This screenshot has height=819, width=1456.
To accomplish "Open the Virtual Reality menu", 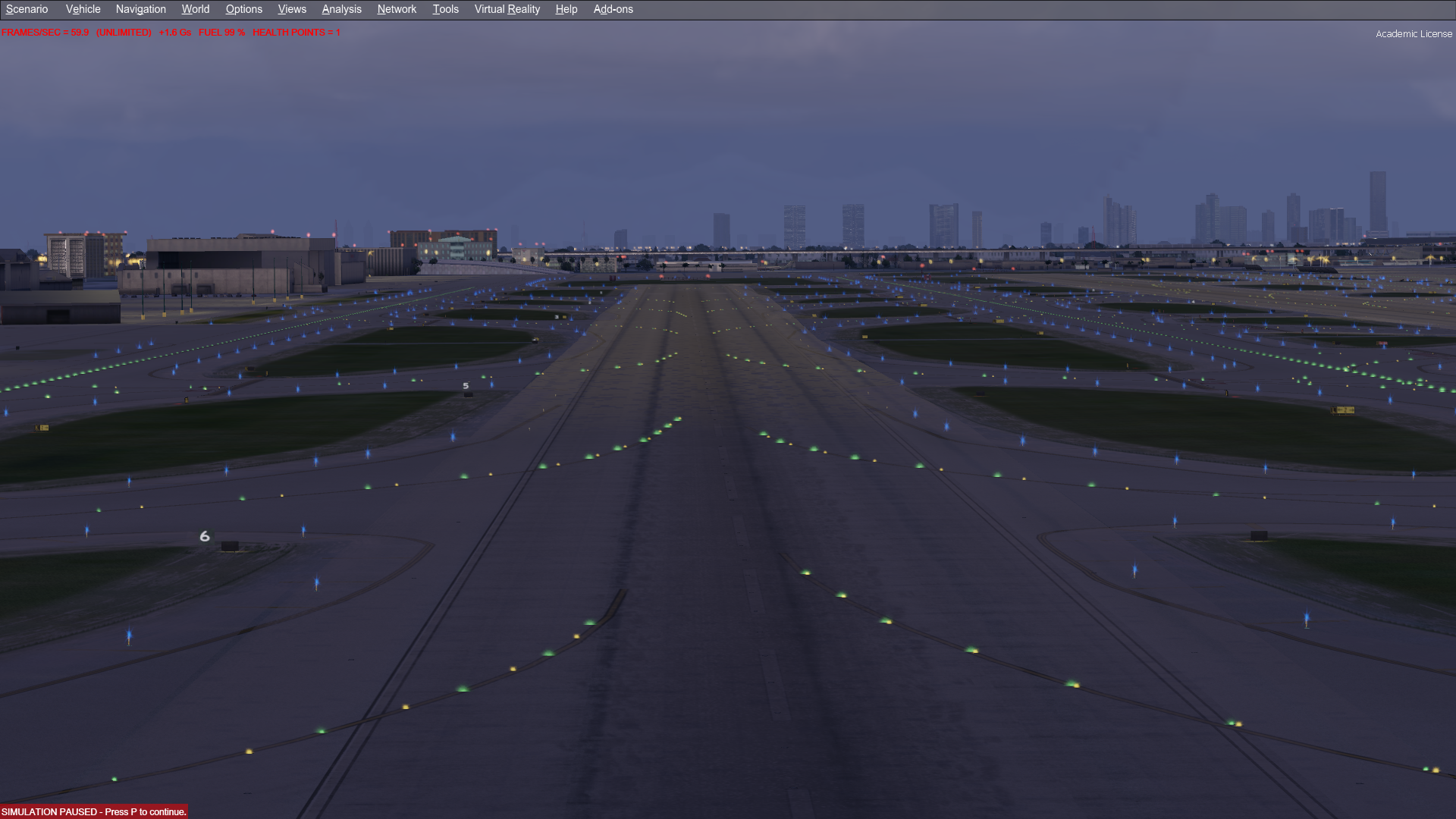I will point(507,9).
